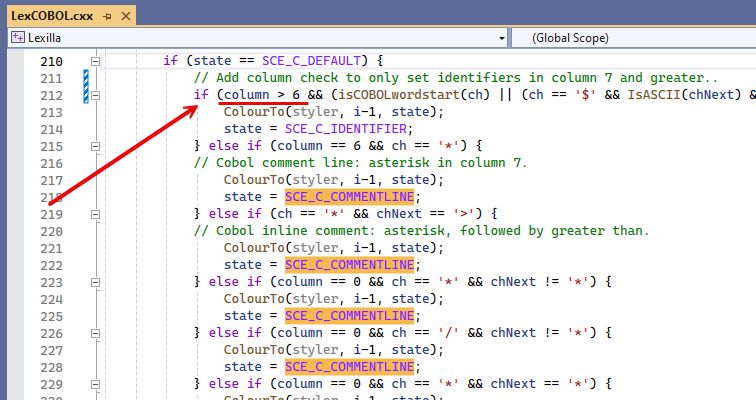Collapse the else-if block at line 229
The image size is (756, 400).
(95, 384)
